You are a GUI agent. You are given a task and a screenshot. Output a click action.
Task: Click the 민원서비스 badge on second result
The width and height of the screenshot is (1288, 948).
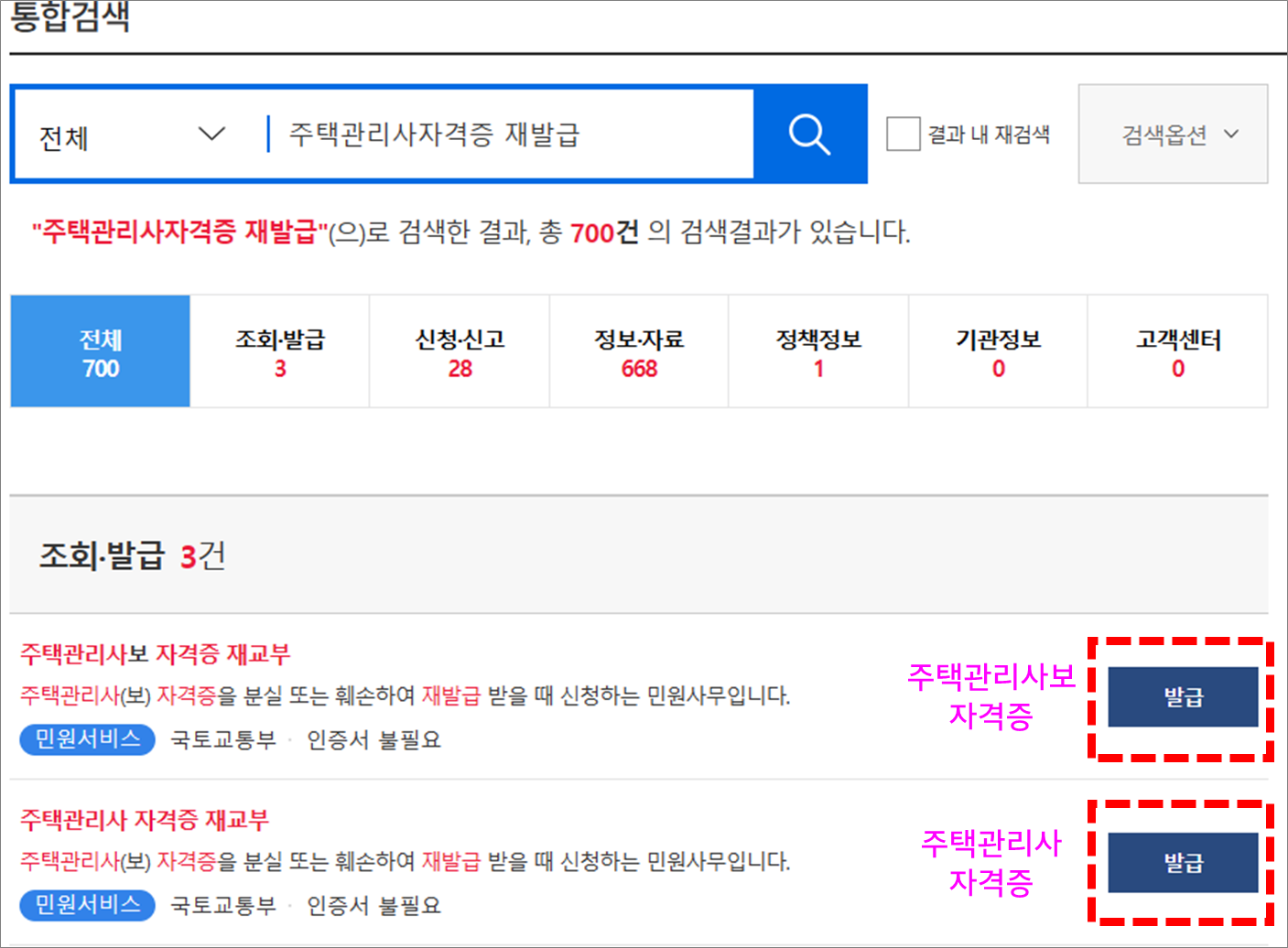(87, 905)
